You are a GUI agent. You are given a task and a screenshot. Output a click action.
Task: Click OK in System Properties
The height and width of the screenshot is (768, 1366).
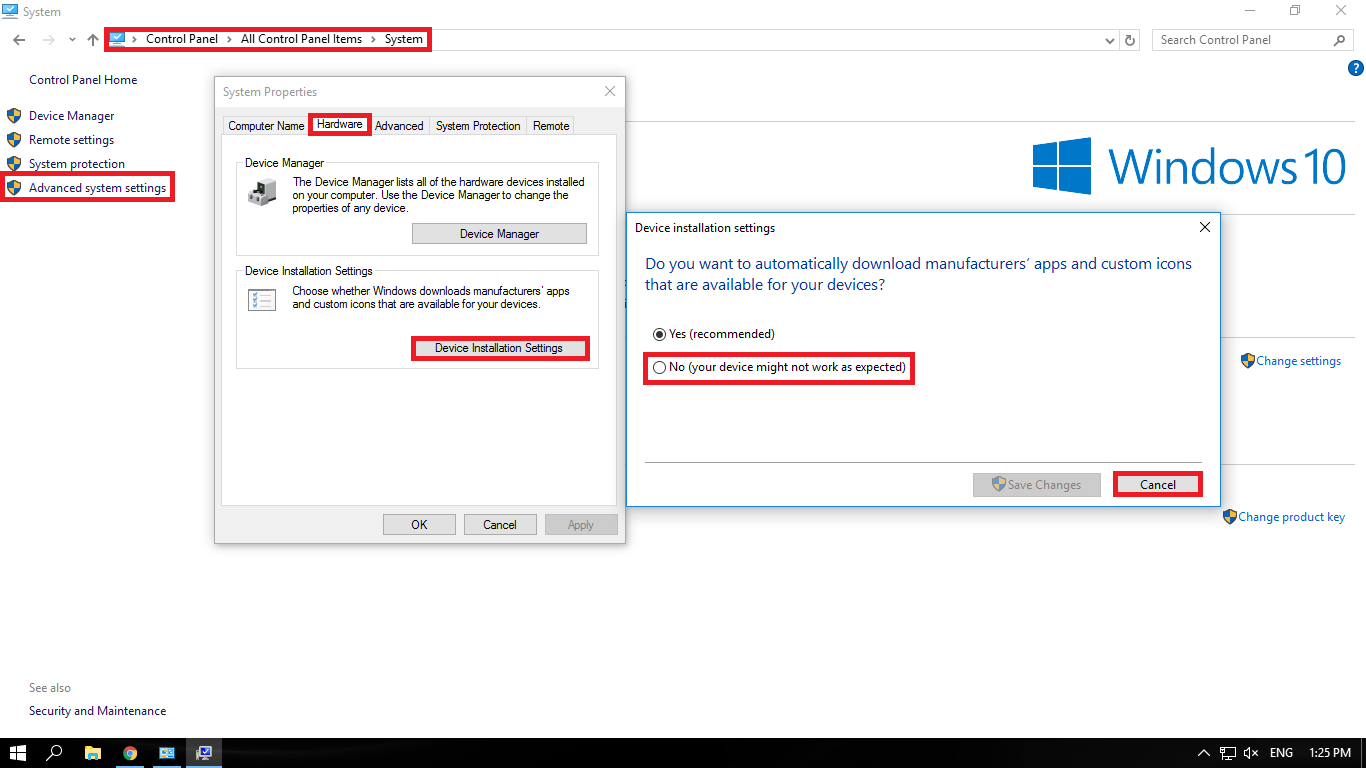pyautogui.click(x=419, y=525)
